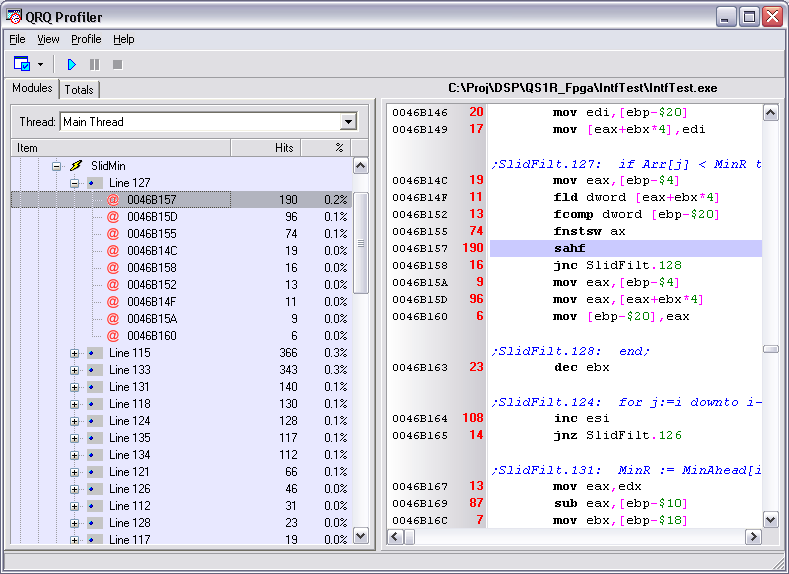Click the QRQ Profiler title bar icon
Image resolution: width=789 pixels, height=574 pixels.
tap(15, 17)
